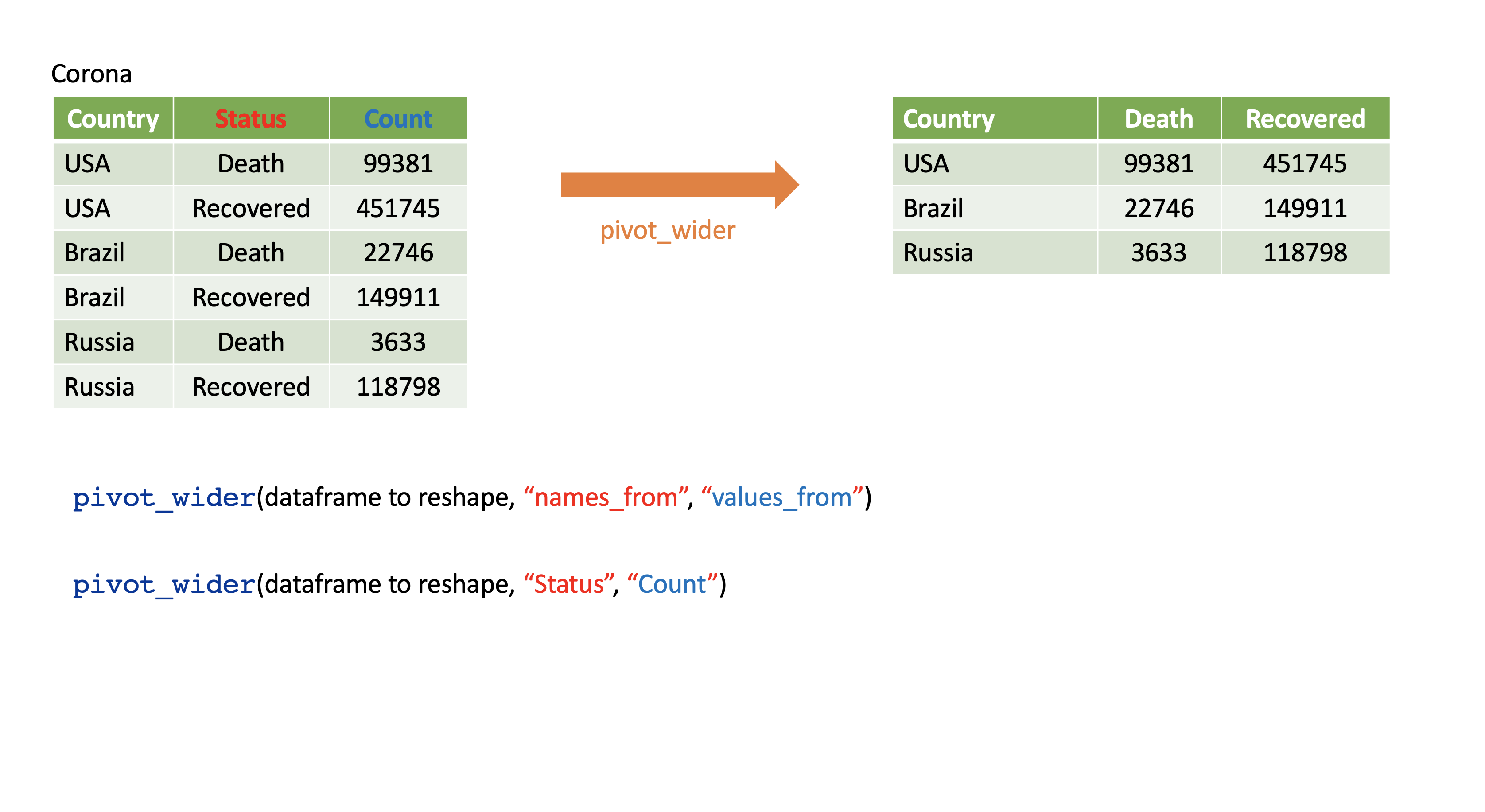1485x812 pixels.
Task: Select the Recovered header in wide table
Action: pyautogui.click(x=1305, y=119)
